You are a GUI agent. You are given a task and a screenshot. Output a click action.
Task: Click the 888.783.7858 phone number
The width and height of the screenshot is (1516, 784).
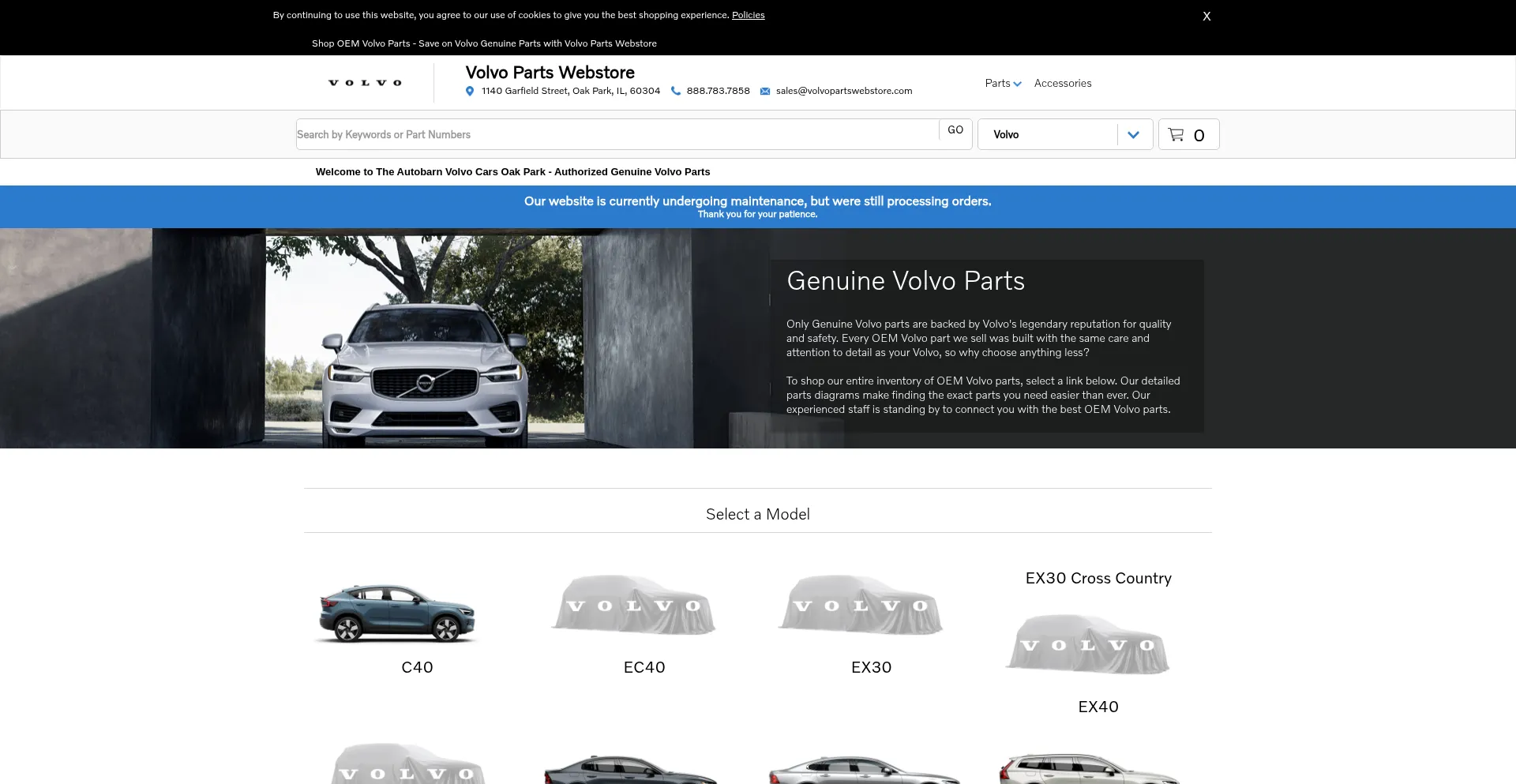[x=718, y=91]
